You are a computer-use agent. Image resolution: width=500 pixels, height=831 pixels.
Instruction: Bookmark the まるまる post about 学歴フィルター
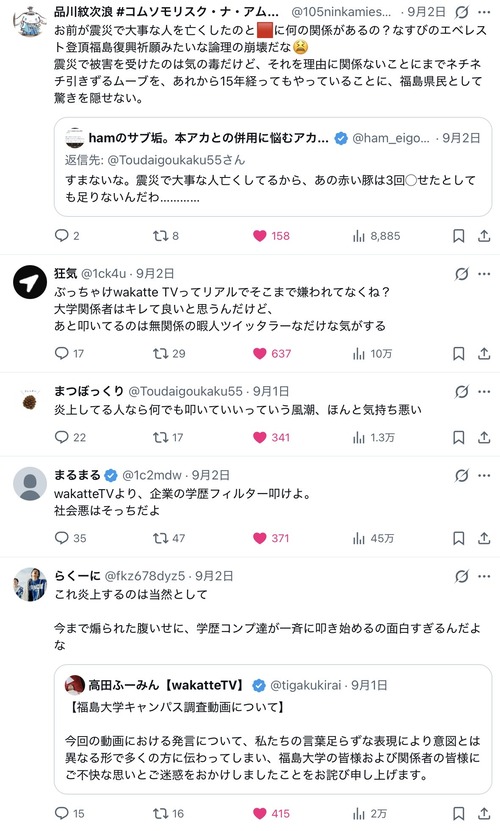click(x=459, y=538)
